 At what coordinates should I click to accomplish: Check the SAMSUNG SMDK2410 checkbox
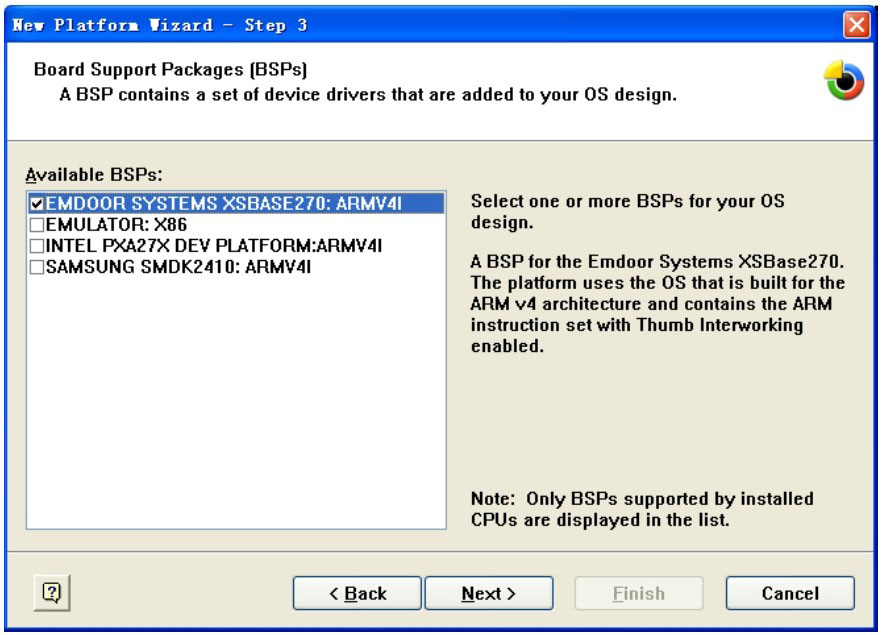37,267
